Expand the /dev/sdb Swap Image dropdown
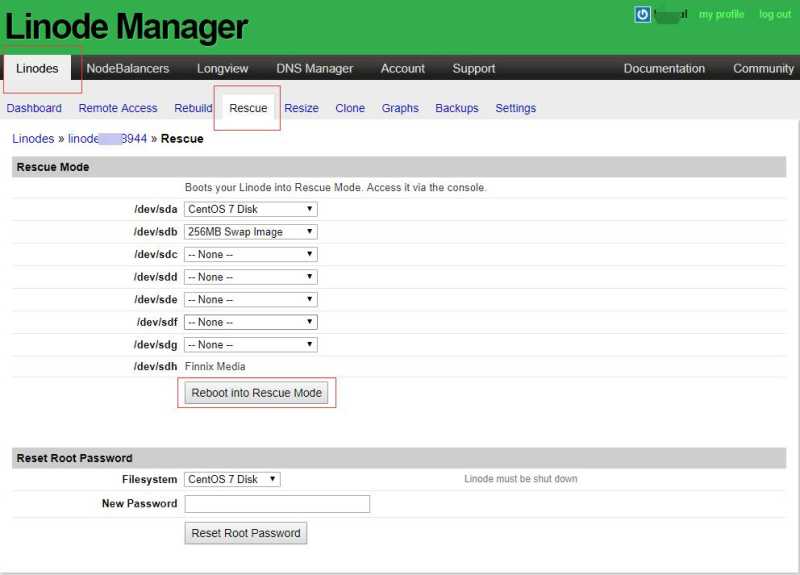 coord(251,232)
